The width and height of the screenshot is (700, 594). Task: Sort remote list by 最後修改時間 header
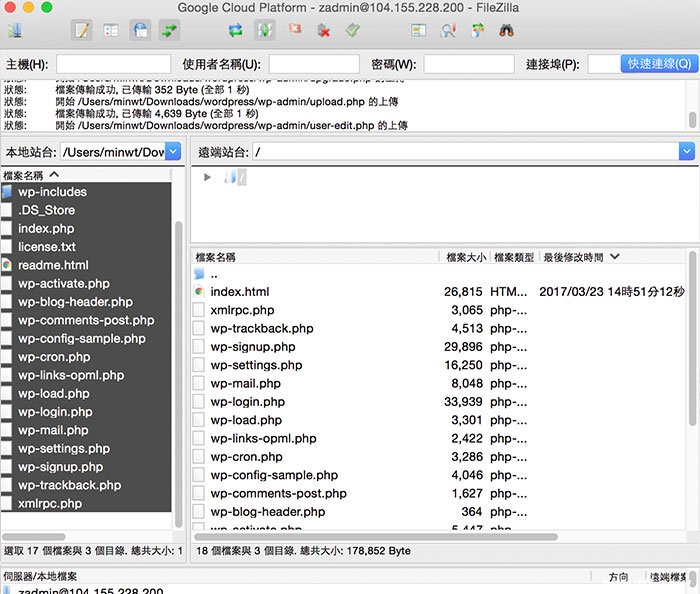[612, 257]
